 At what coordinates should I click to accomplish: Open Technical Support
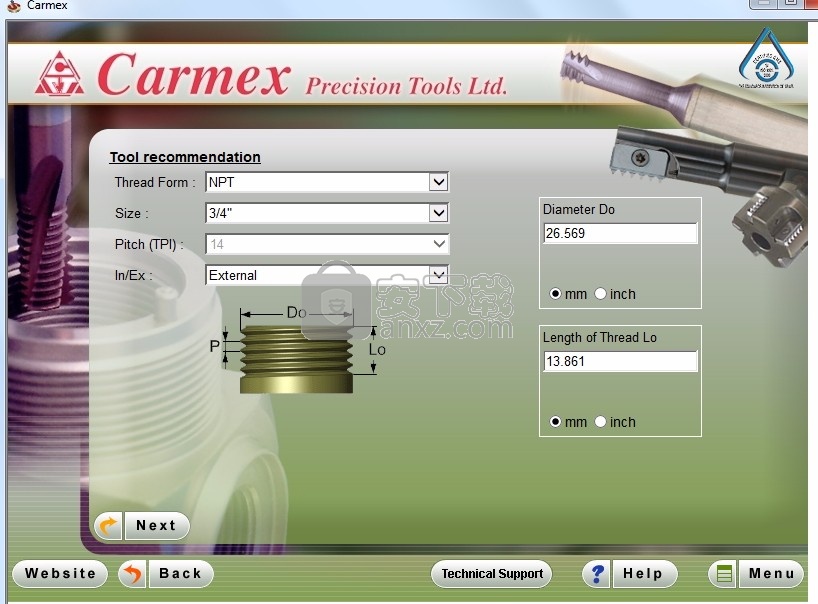pos(492,574)
